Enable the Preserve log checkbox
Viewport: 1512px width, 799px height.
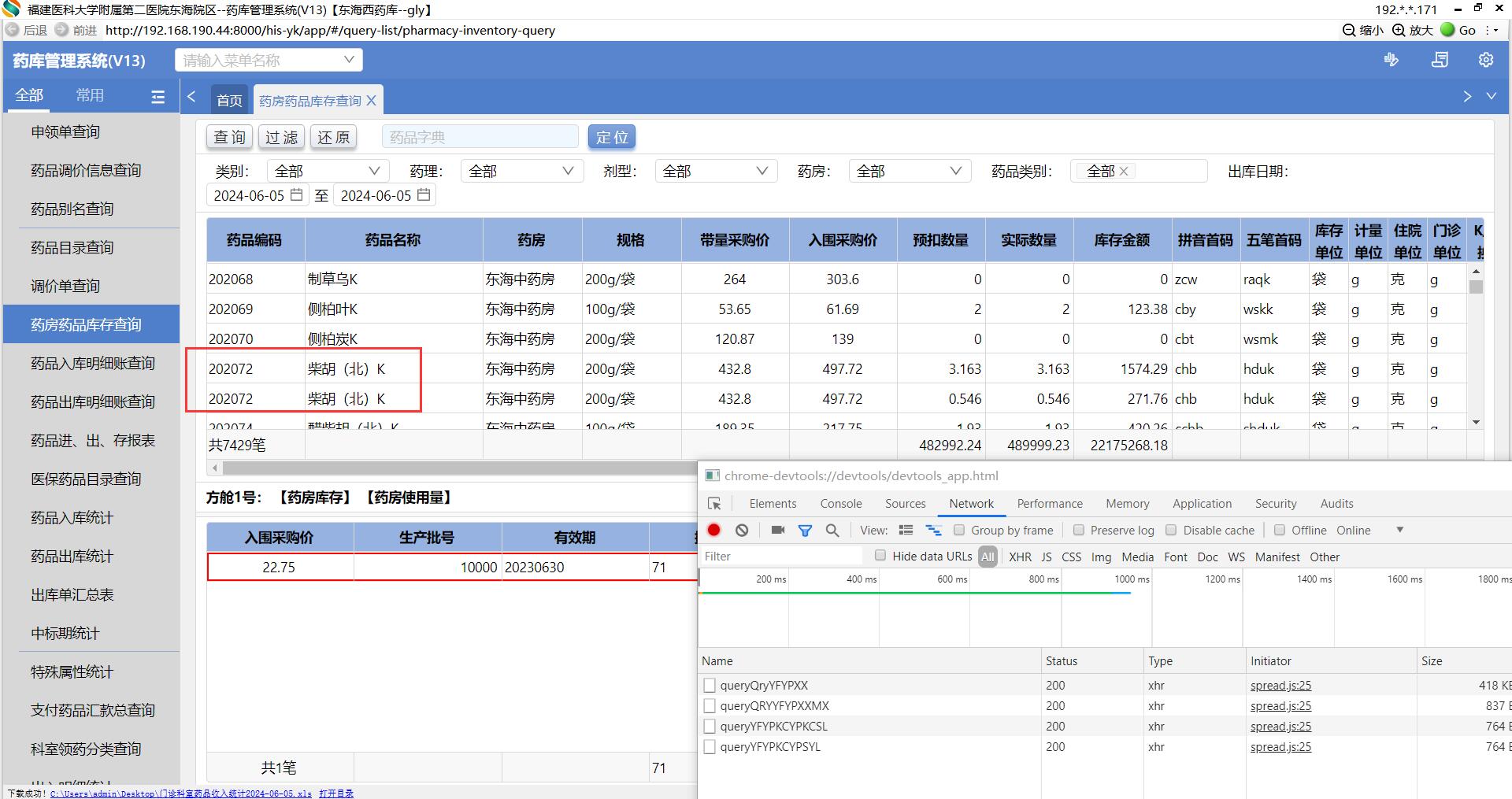coord(1079,530)
